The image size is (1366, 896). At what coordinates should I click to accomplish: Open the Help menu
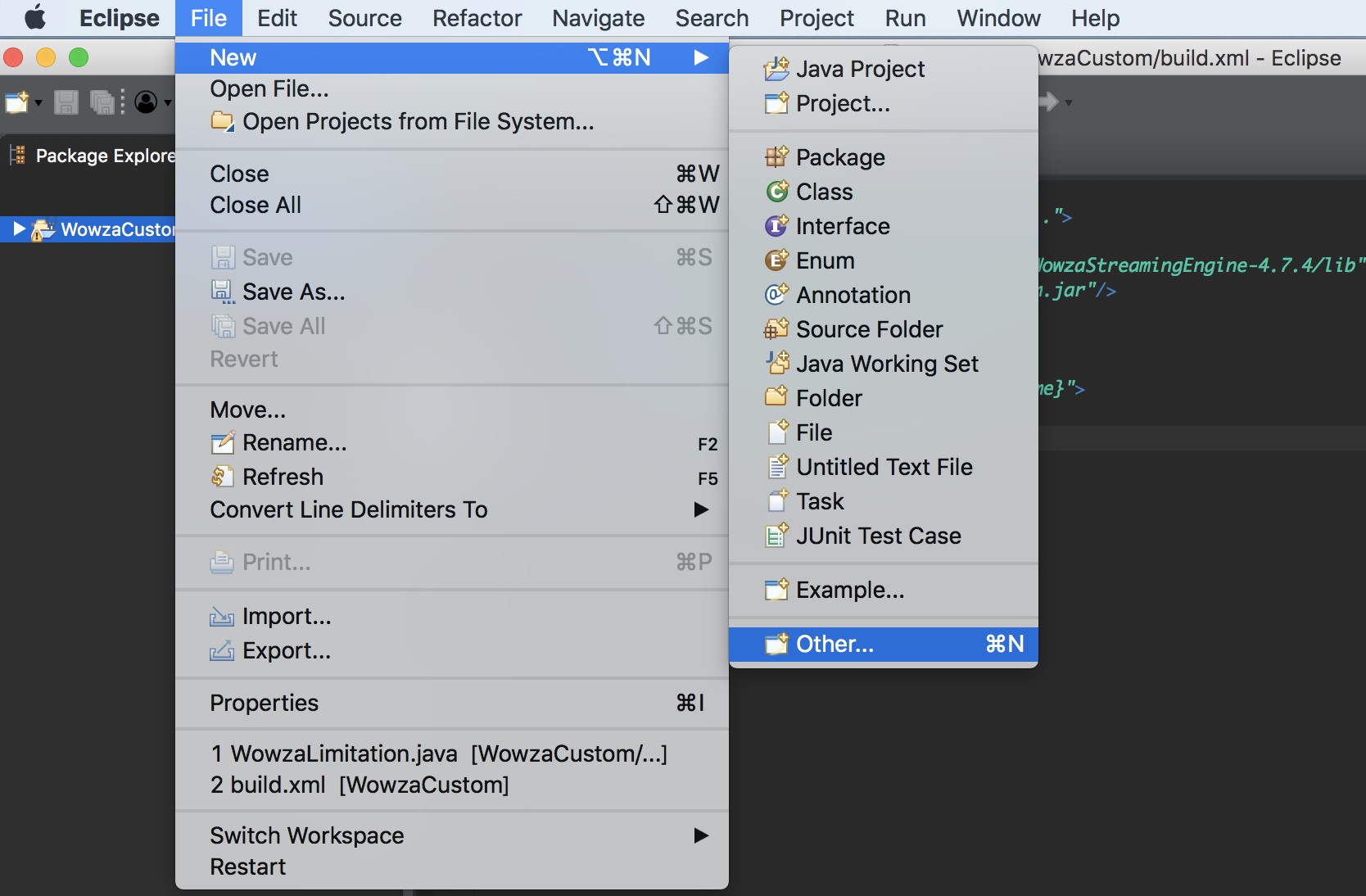[1095, 18]
